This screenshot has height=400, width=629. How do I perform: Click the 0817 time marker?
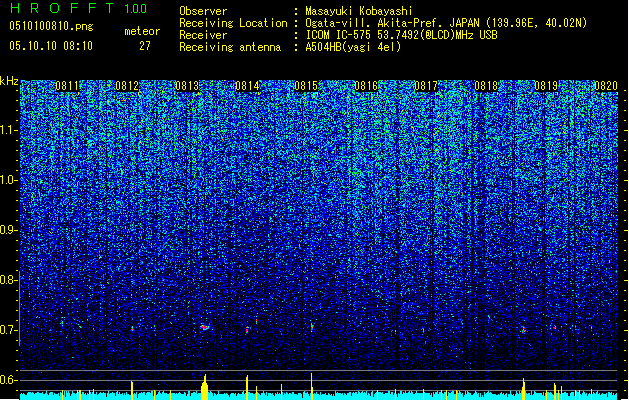pos(426,86)
